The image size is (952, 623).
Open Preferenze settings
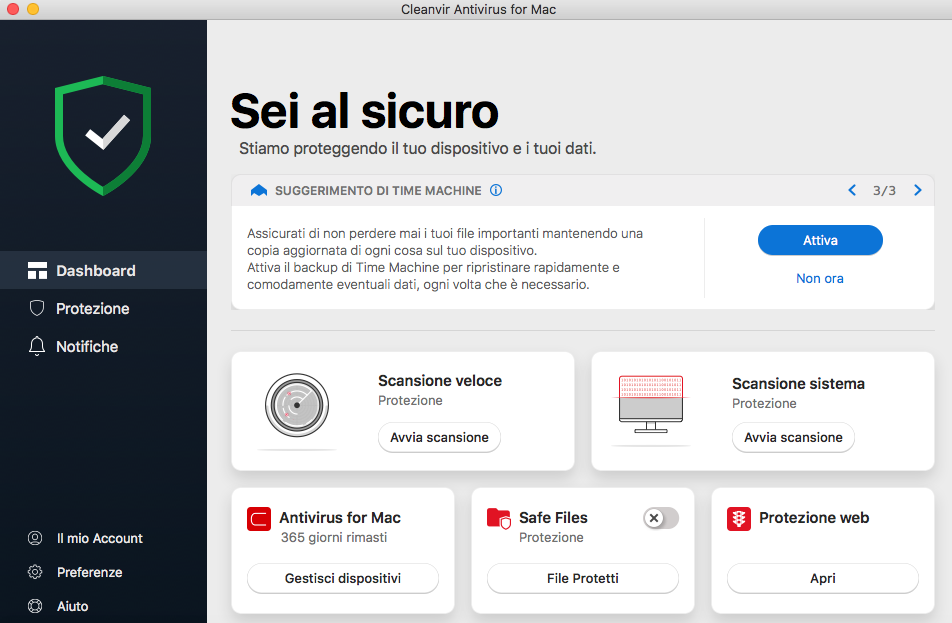90,572
